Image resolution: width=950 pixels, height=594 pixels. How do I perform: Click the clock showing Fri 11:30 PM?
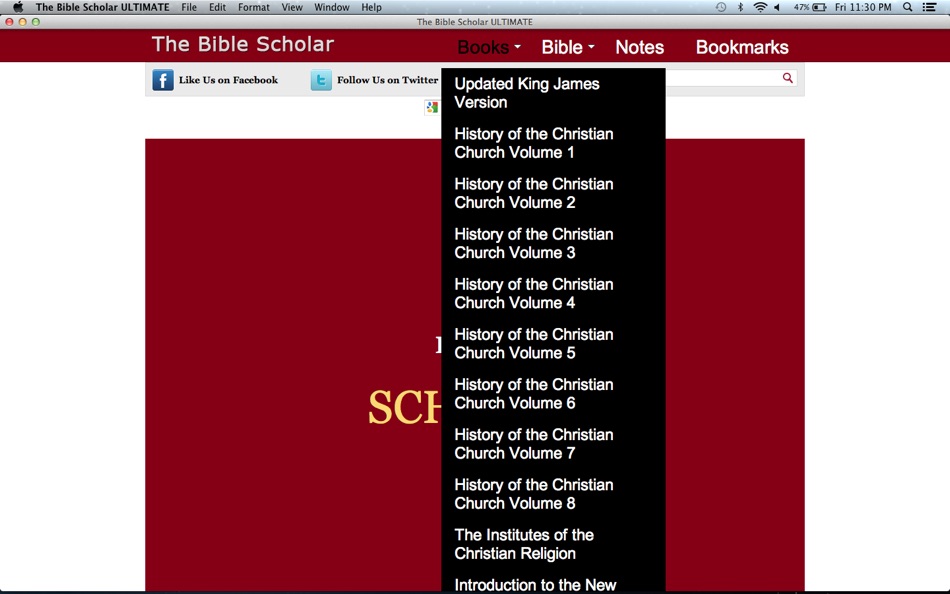tap(863, 7)
